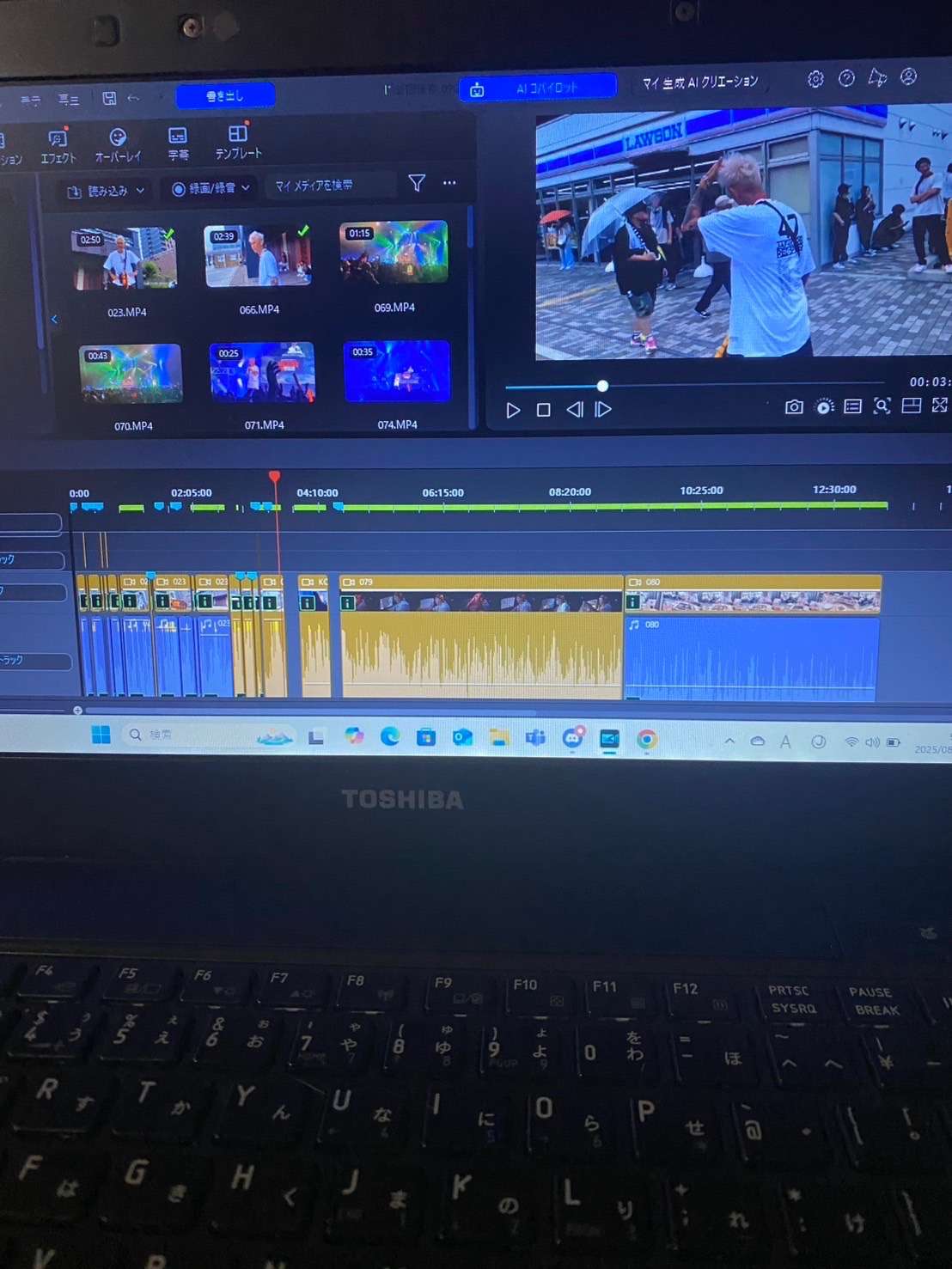Image resolution: width=952 pixels, height=1269 pixels.
Task: Take a snapshot with the camera icon
Action: 794,407
